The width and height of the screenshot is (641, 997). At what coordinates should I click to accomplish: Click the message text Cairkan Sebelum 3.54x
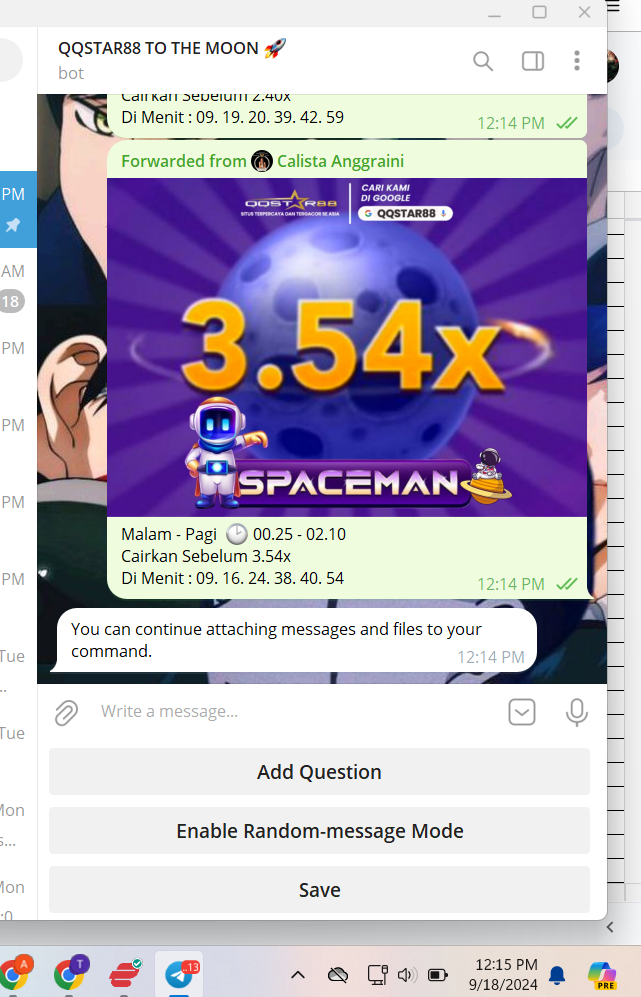(206, 556)
